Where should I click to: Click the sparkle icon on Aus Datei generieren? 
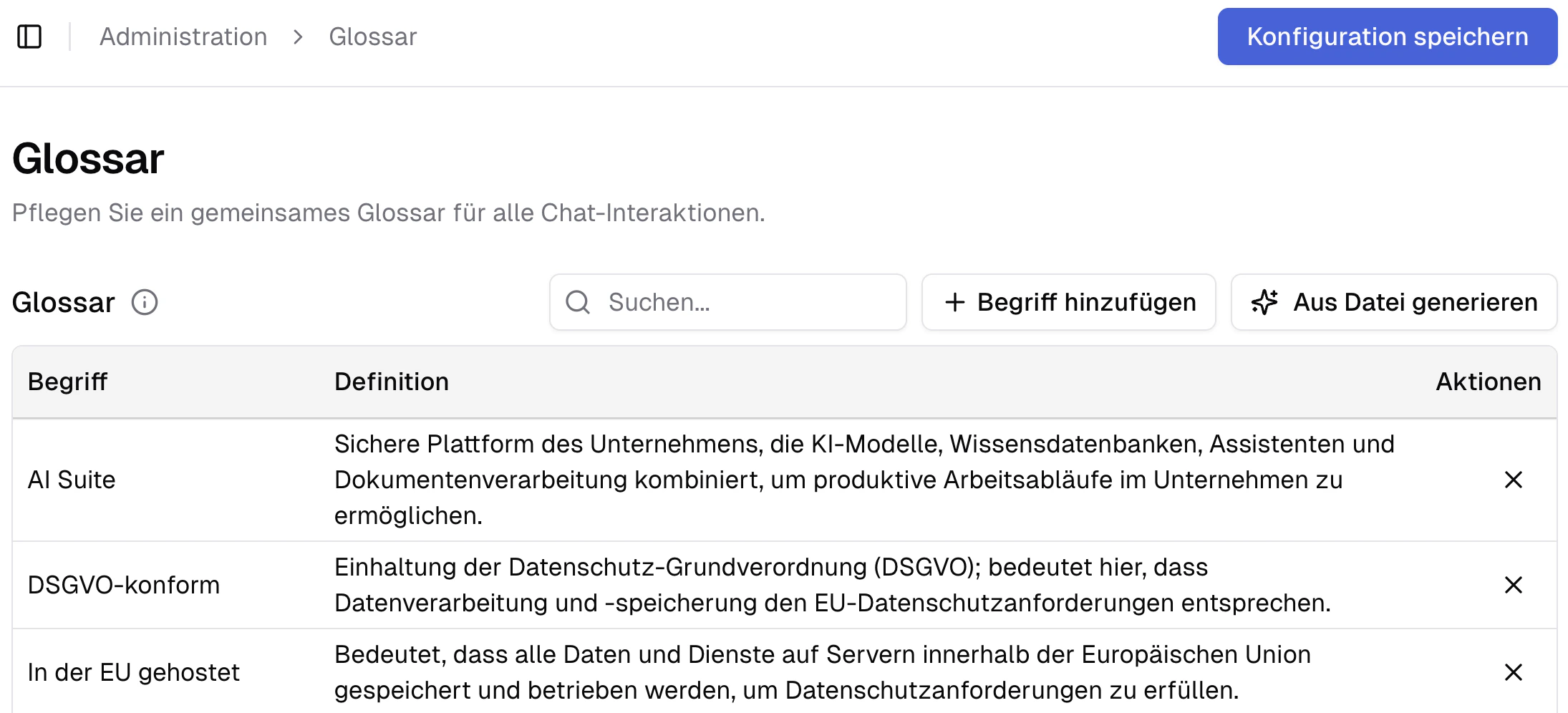pyautogui.click(x=1264, y=302)
